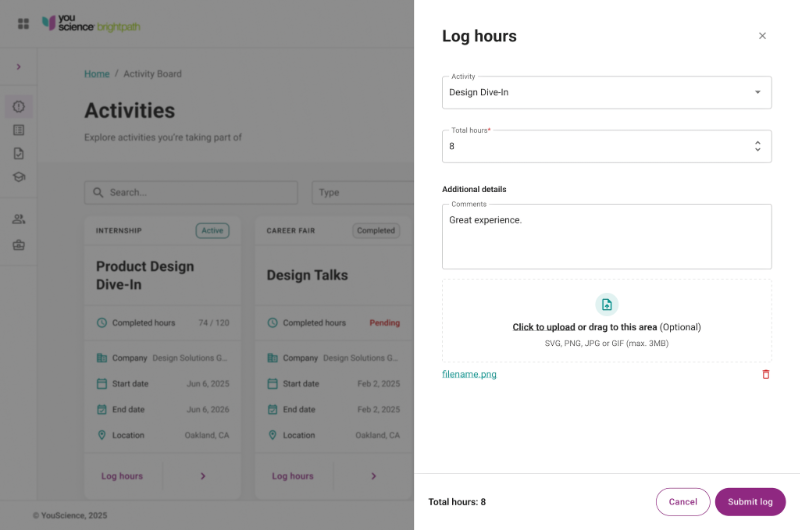Image resolution: width=800 pixels, height=530 pixels.
Task: Click the Search activities field
Action: tap(191, 192)
